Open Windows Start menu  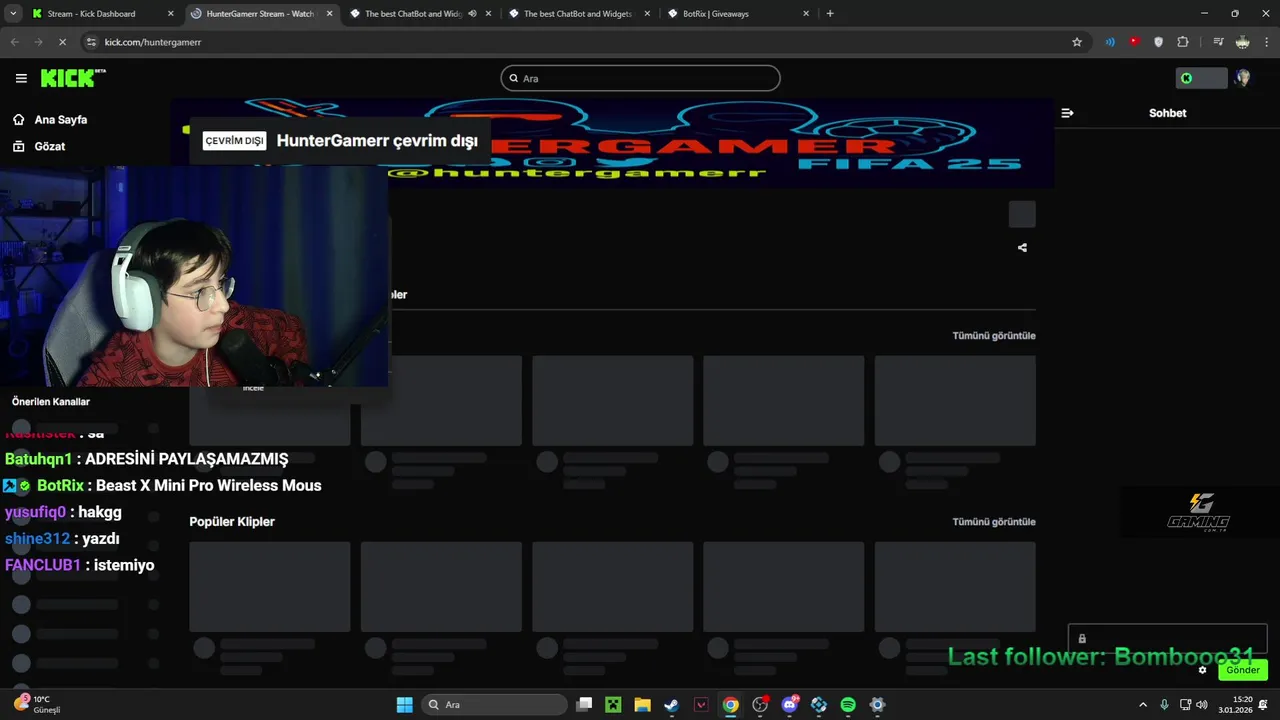(x=404, y=705)
